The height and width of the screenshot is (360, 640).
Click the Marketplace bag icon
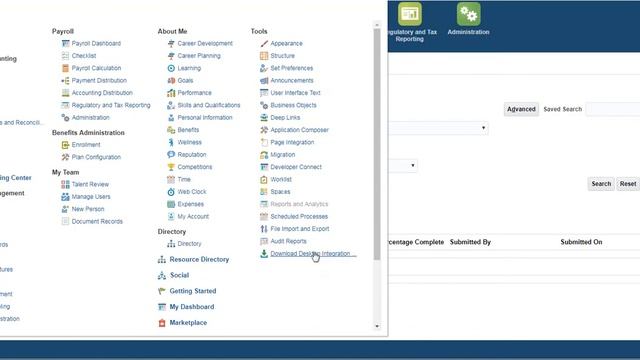(x=162, y=323)
